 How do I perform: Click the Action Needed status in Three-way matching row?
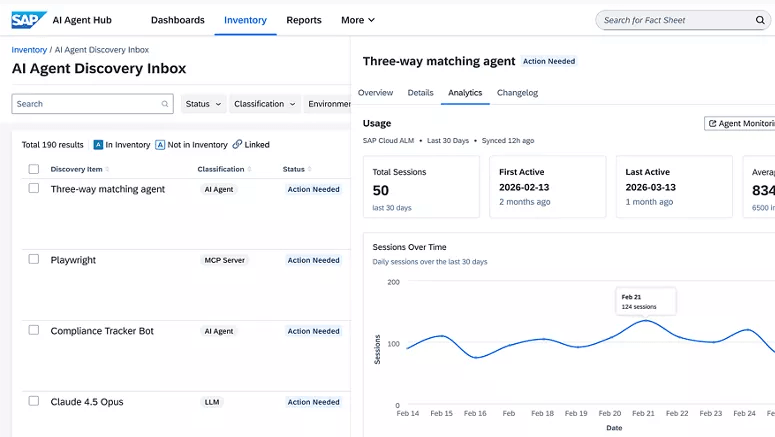[313, 189]
